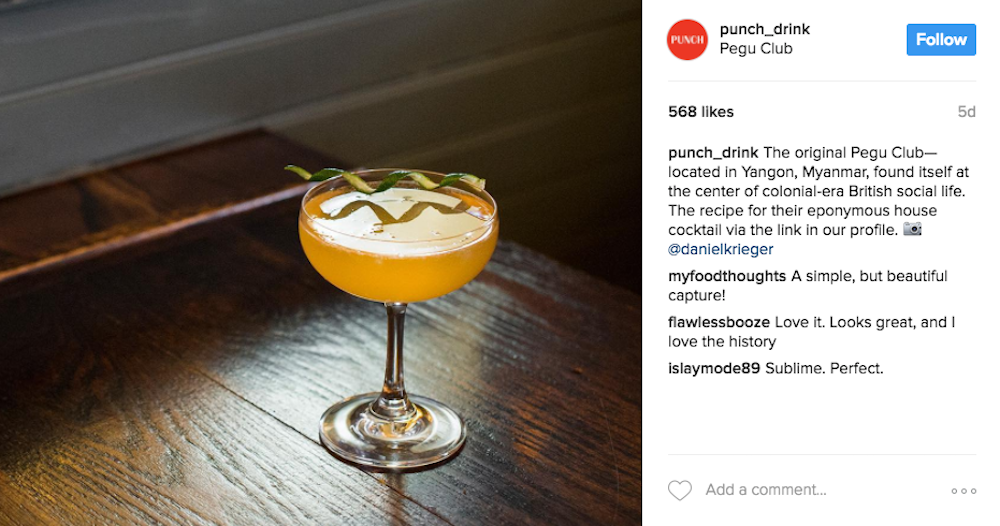Open the three-dot more options menu

[963, 490]
